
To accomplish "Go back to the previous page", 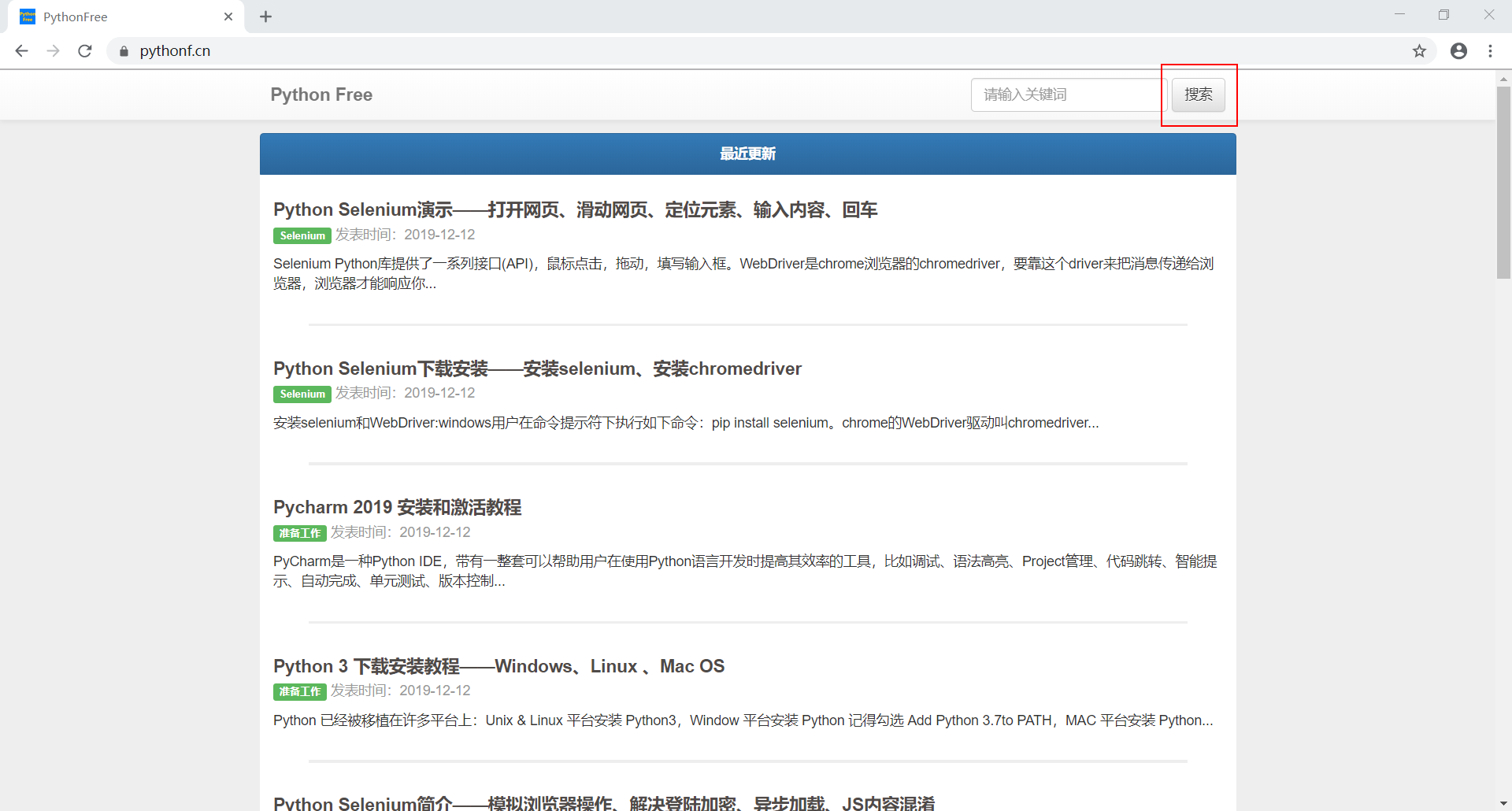I will tap(21, 51).
